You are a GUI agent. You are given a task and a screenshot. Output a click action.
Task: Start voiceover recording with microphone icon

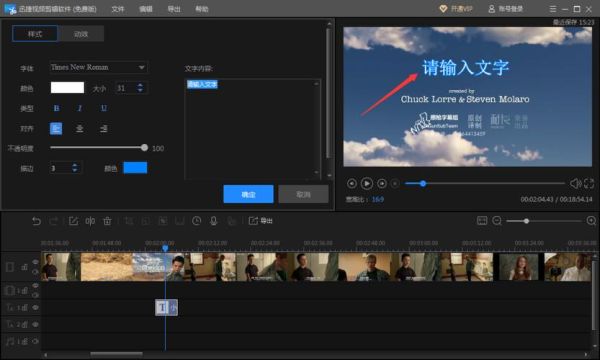(x=214, y=221)
